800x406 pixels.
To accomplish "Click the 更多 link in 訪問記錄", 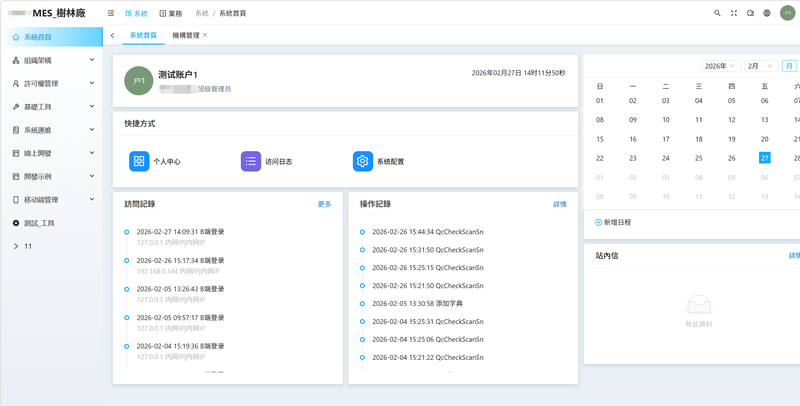I will pos(324,204).
